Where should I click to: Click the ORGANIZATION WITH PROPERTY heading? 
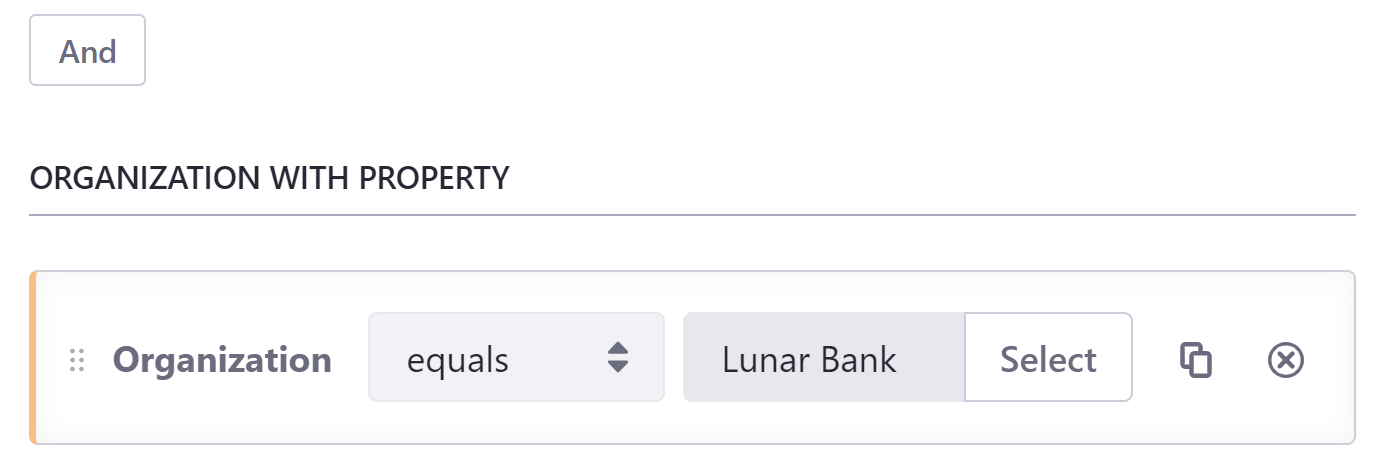(270, 178)
